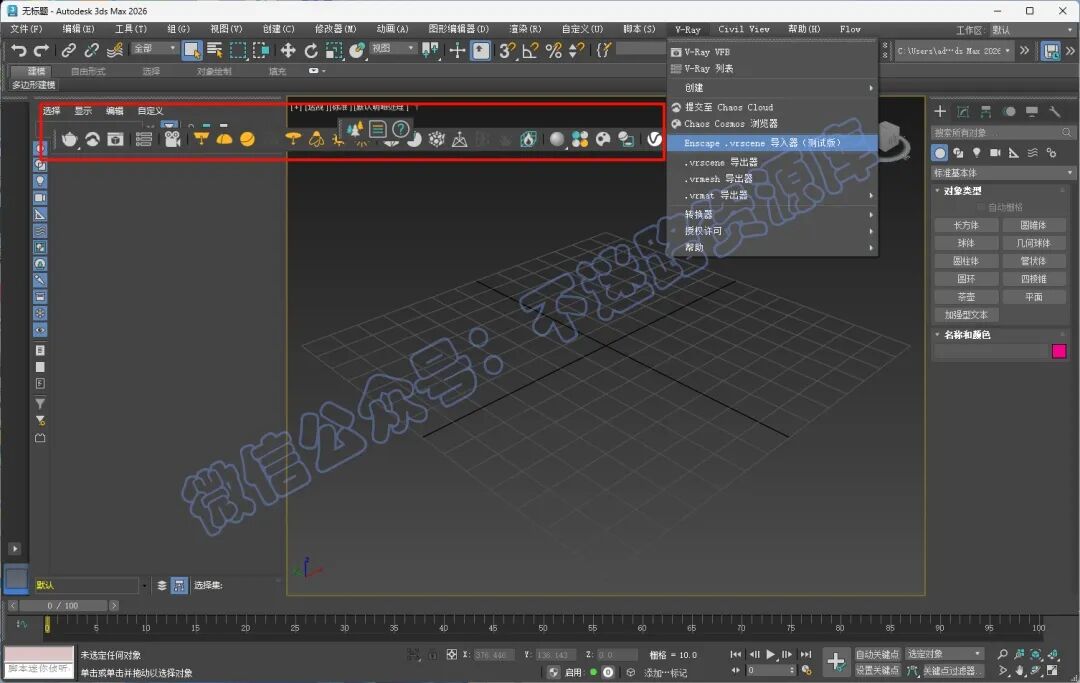Switch to the 对象绘制 ribbon tab

214,71
